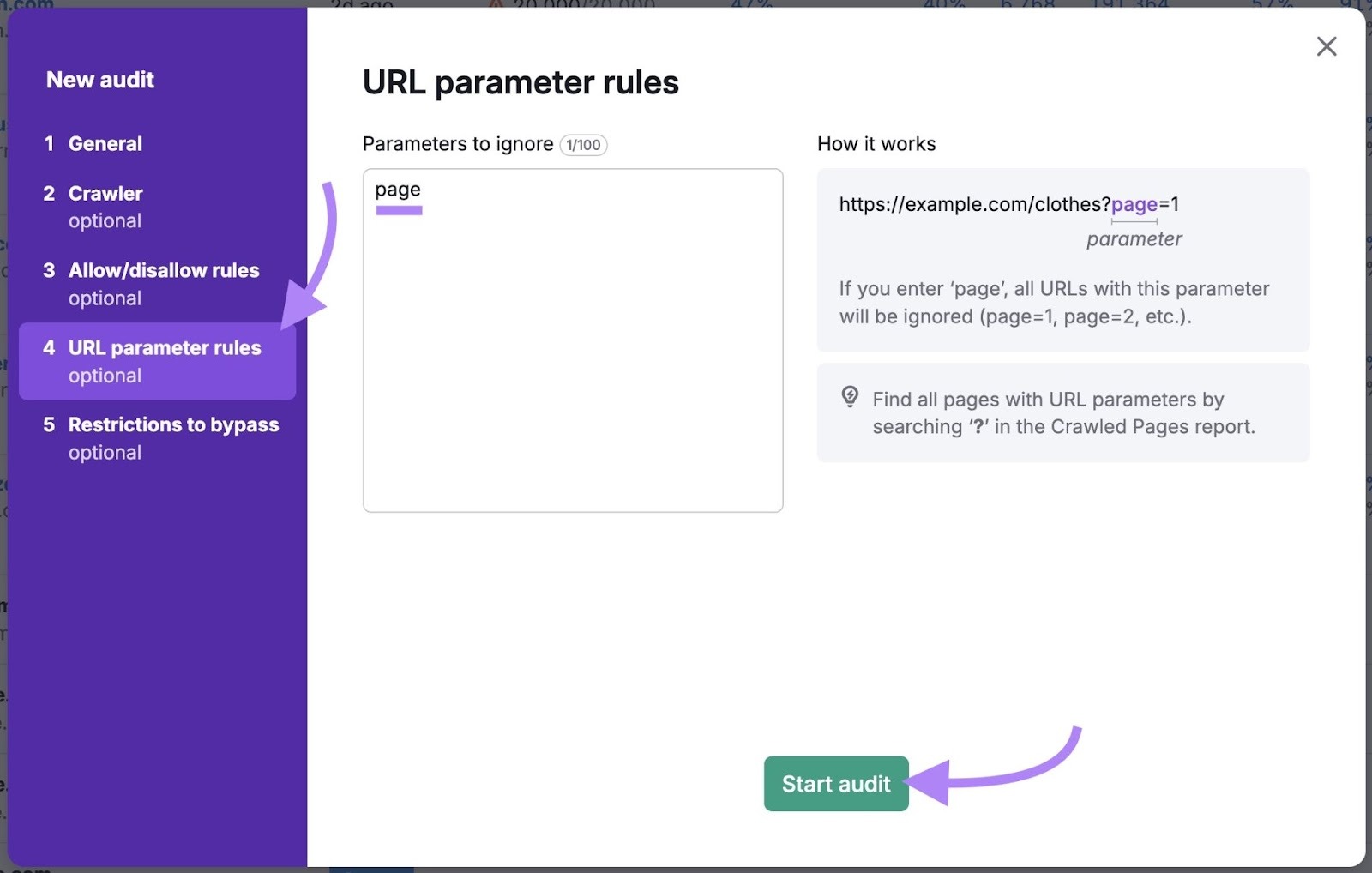Screen dimensions: 1372x873
Task: Close the URL parameter rules dialog
Action: coord(1327,46)
